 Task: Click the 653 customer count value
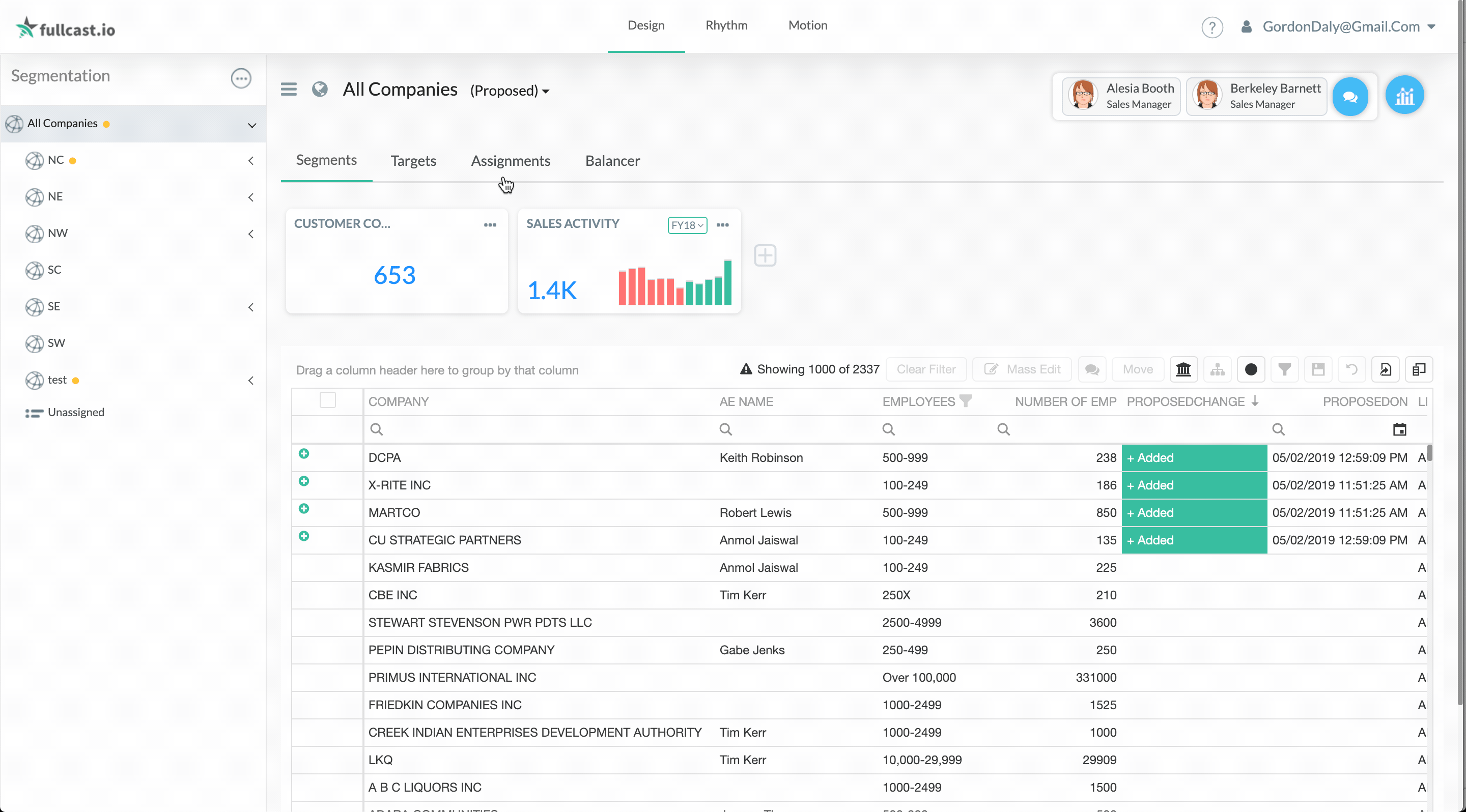pyautogui.click(x=394, y=276)
